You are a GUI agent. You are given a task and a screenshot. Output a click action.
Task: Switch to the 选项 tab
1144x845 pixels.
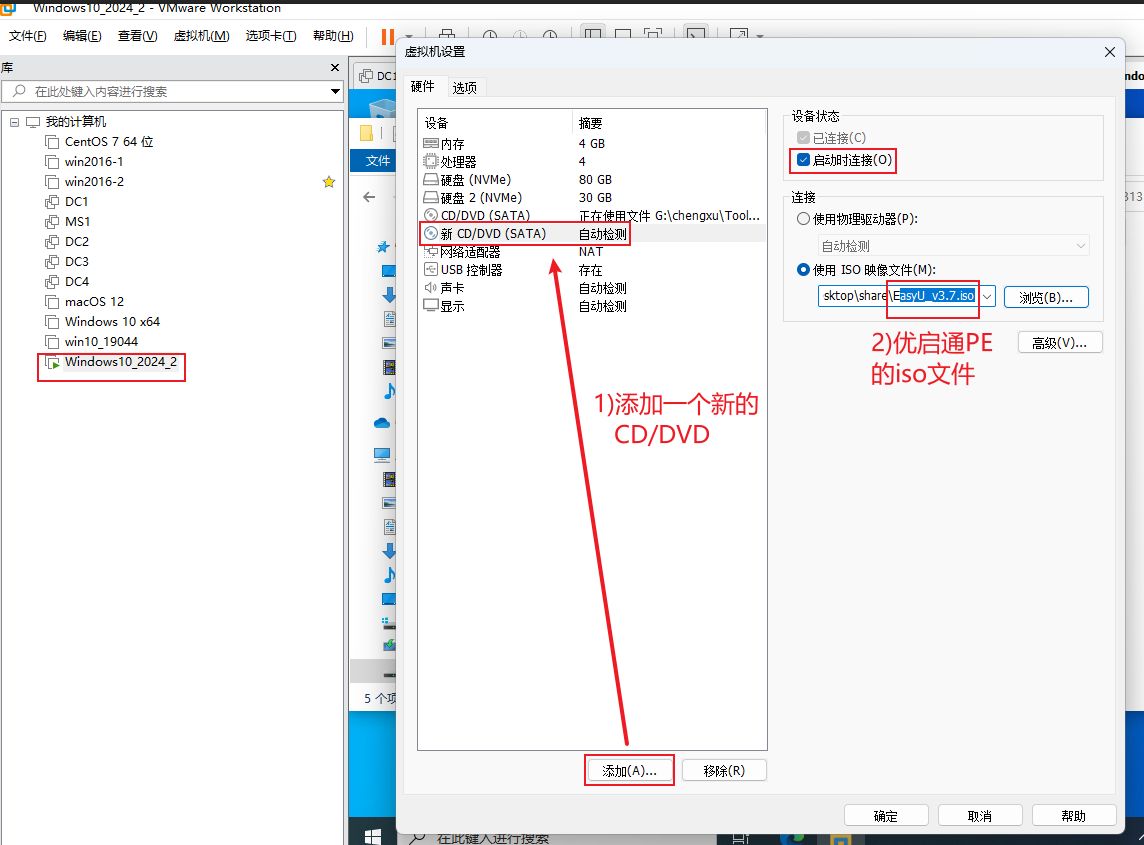[x=464, y=88]
